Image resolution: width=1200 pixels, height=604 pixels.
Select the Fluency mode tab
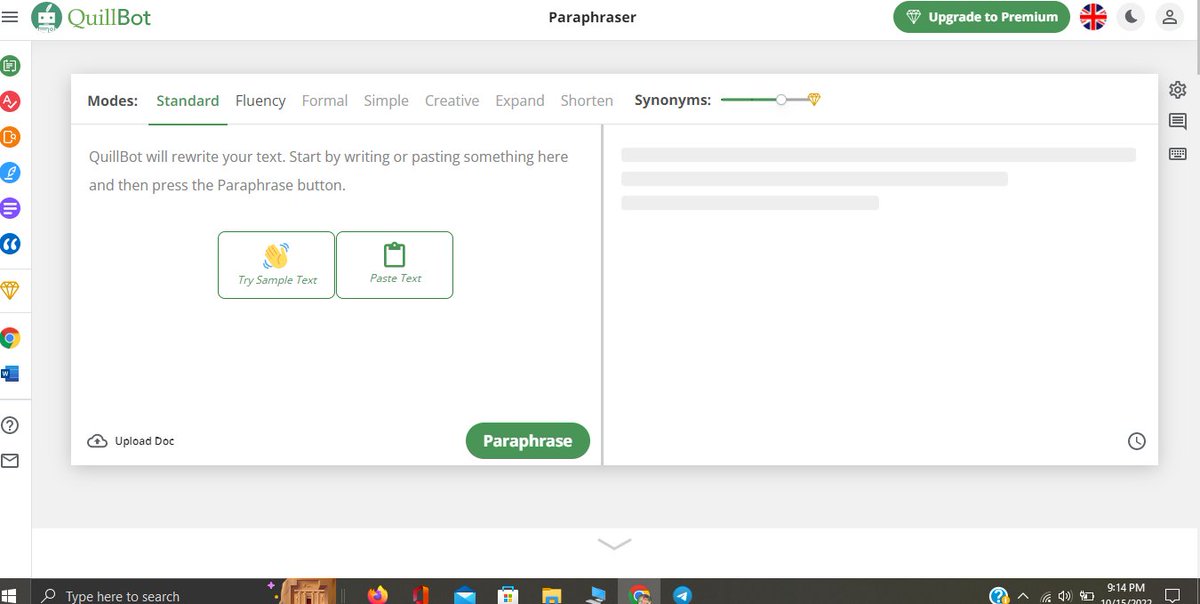coord(261,101)
